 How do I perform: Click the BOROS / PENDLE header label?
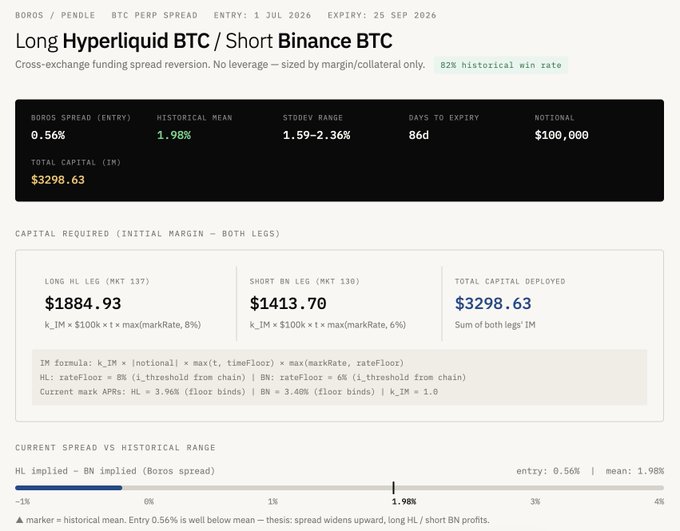point(55,15)
